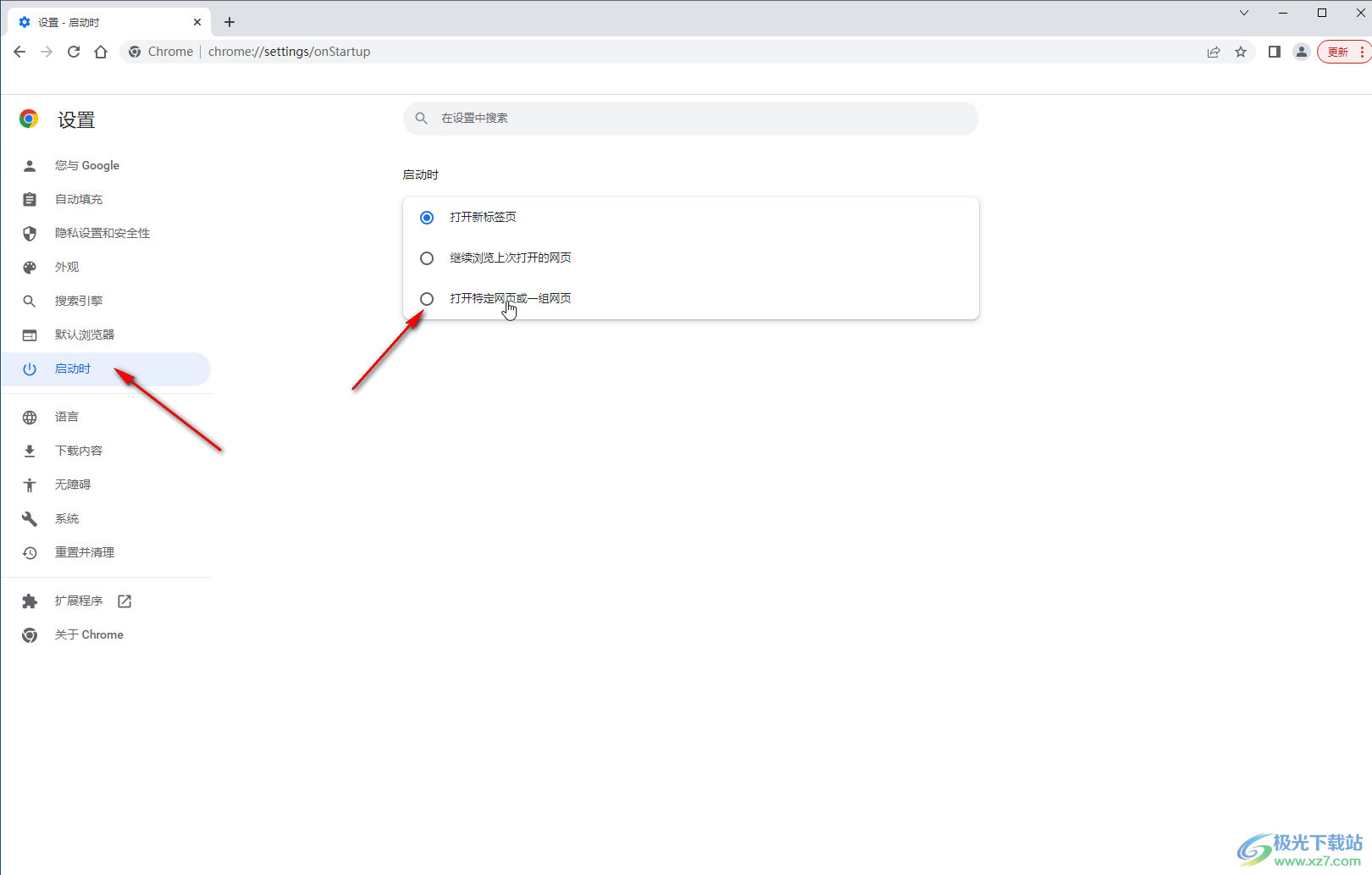This screenshot has width=1372, height=875.
Task: Open 语言 language settings
Action: (106, 418)
